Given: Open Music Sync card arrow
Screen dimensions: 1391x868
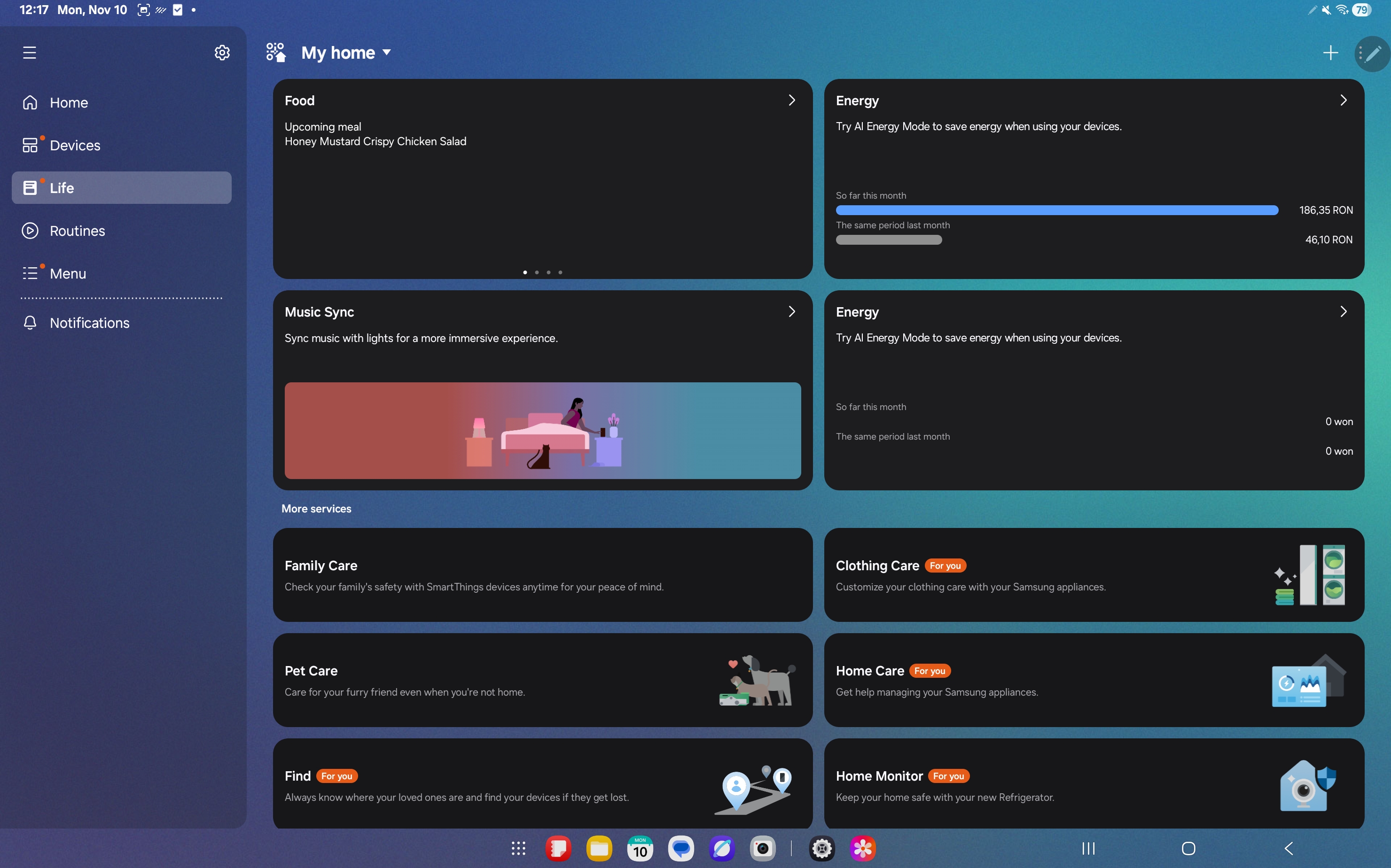Looking at the screenshot, I should [791, 312].
